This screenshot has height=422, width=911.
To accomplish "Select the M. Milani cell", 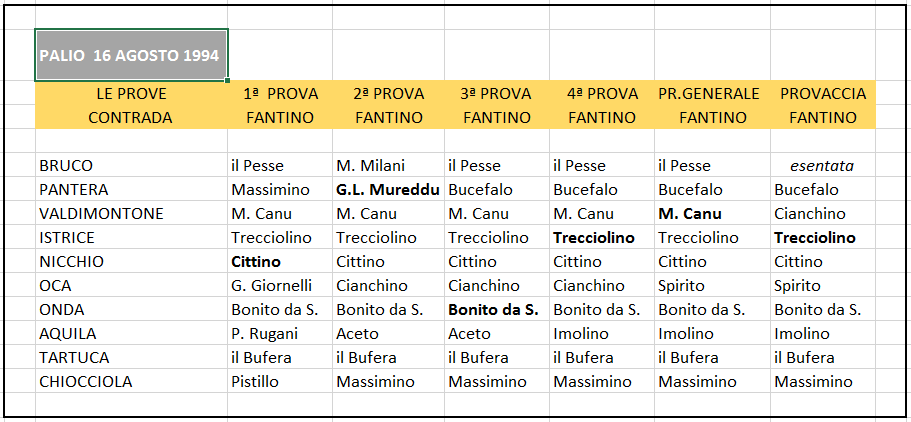I will tap(388, 166).
